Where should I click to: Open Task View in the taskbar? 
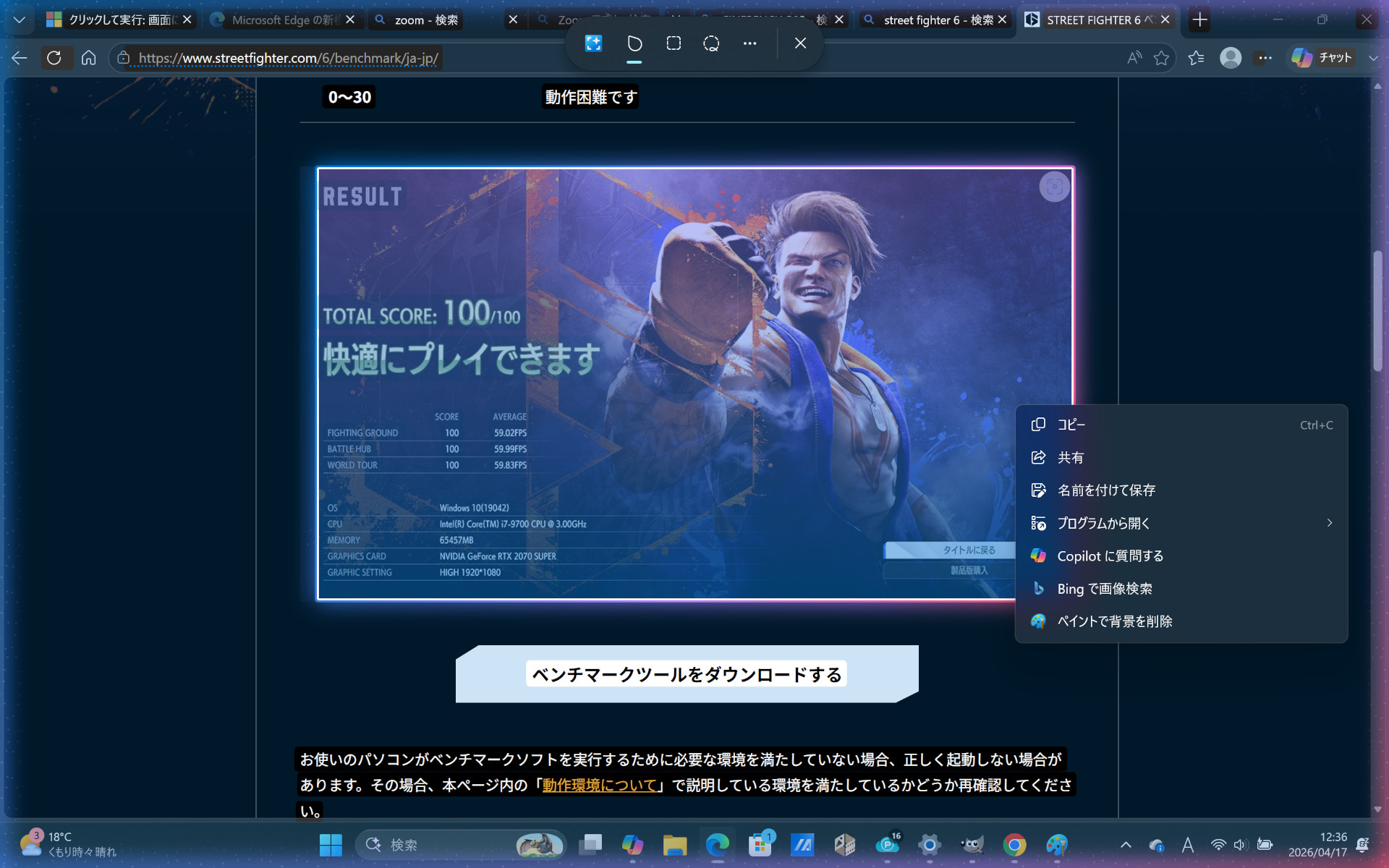(590, 844)
